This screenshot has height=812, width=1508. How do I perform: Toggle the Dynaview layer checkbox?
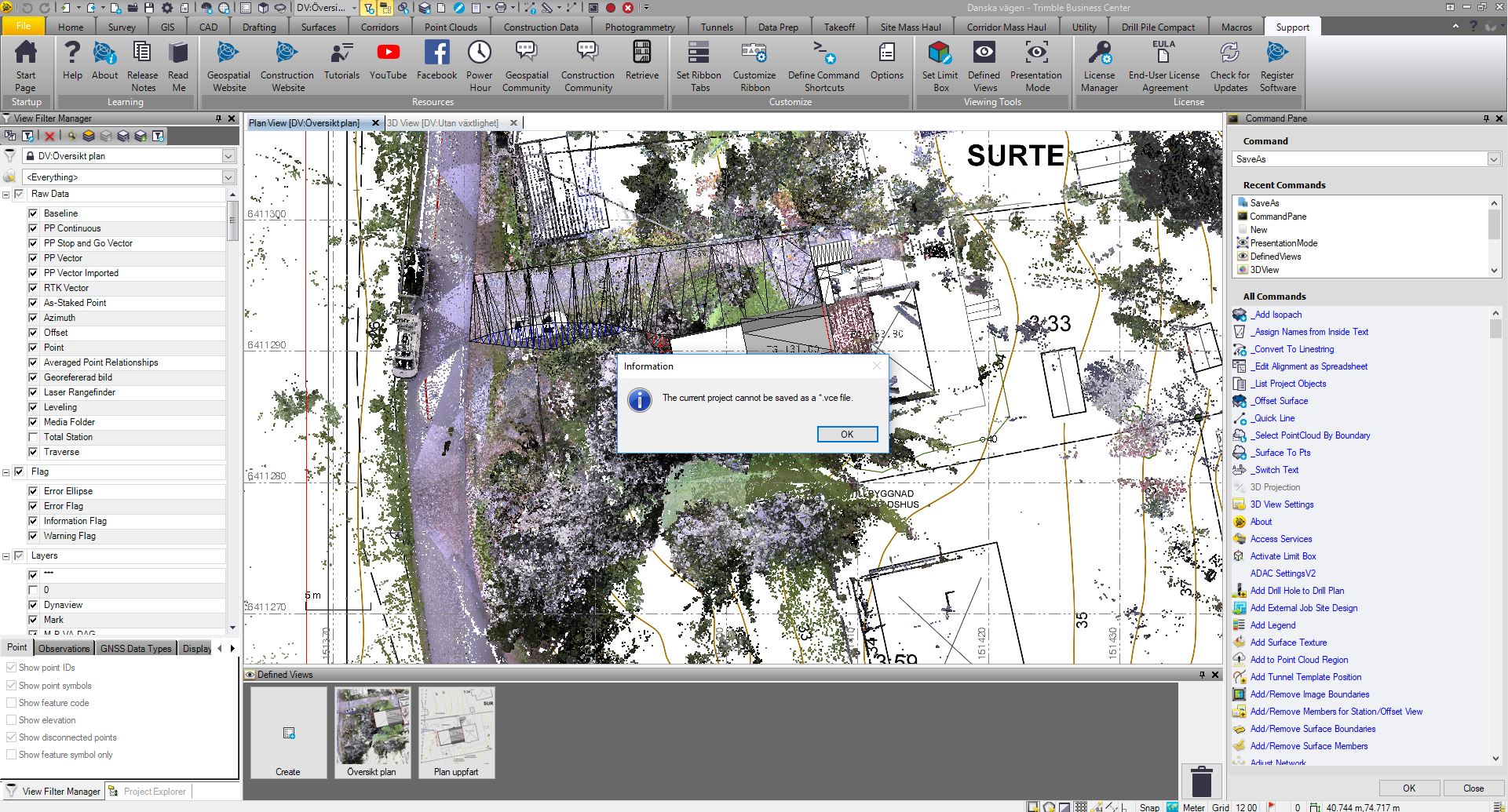click(x=33, y=605)
